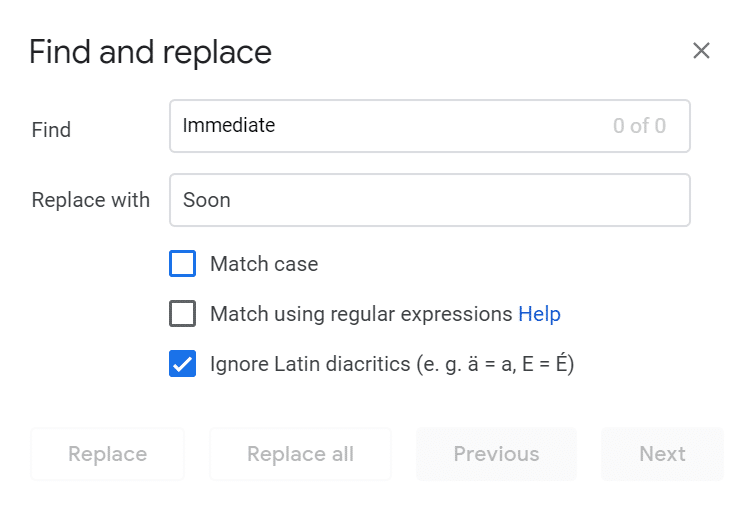Enable the Match case checkbox
Viewport: 751px width, 511px height.
tap(183, 264)
